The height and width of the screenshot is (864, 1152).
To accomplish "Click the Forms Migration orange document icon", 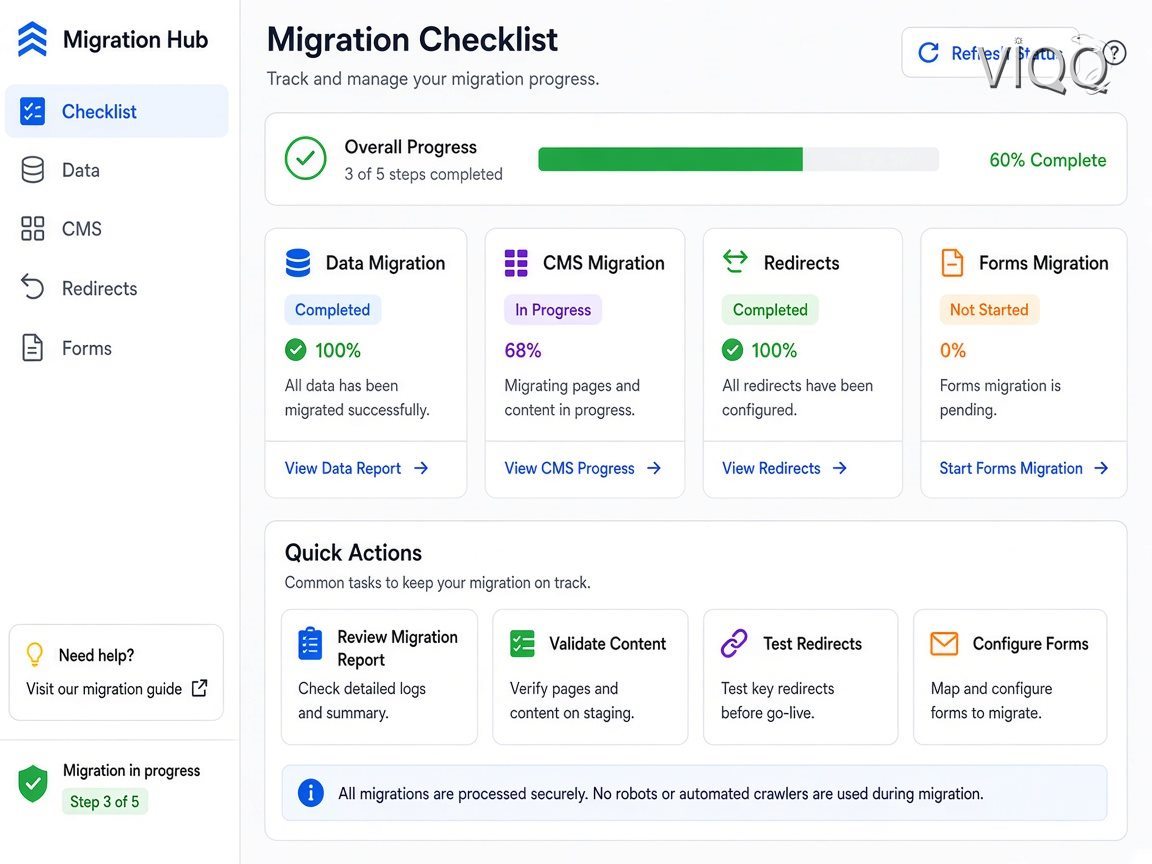I will 952,262.
